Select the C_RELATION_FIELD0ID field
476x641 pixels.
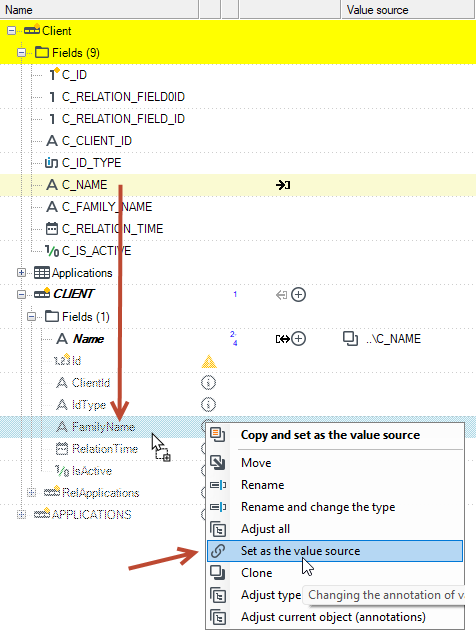[123, 97]
